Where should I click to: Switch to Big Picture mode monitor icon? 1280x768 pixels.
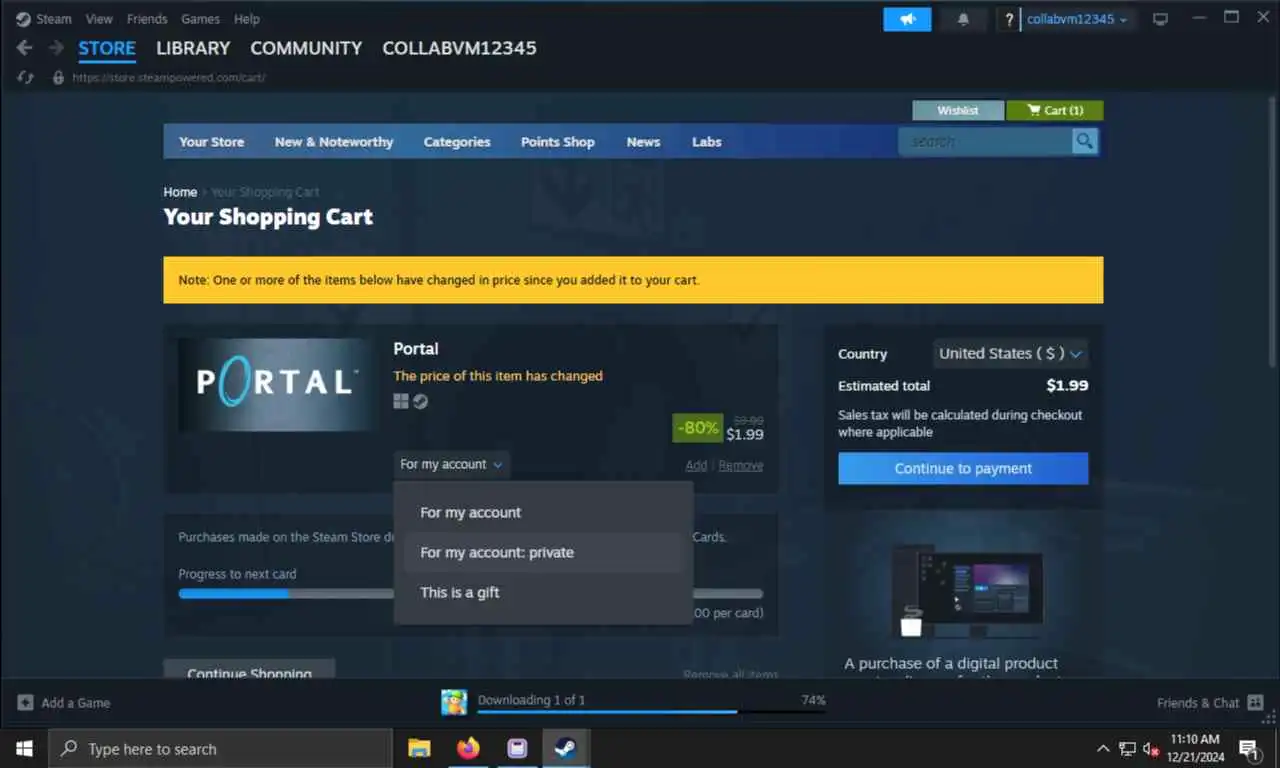pos(1160,19)
